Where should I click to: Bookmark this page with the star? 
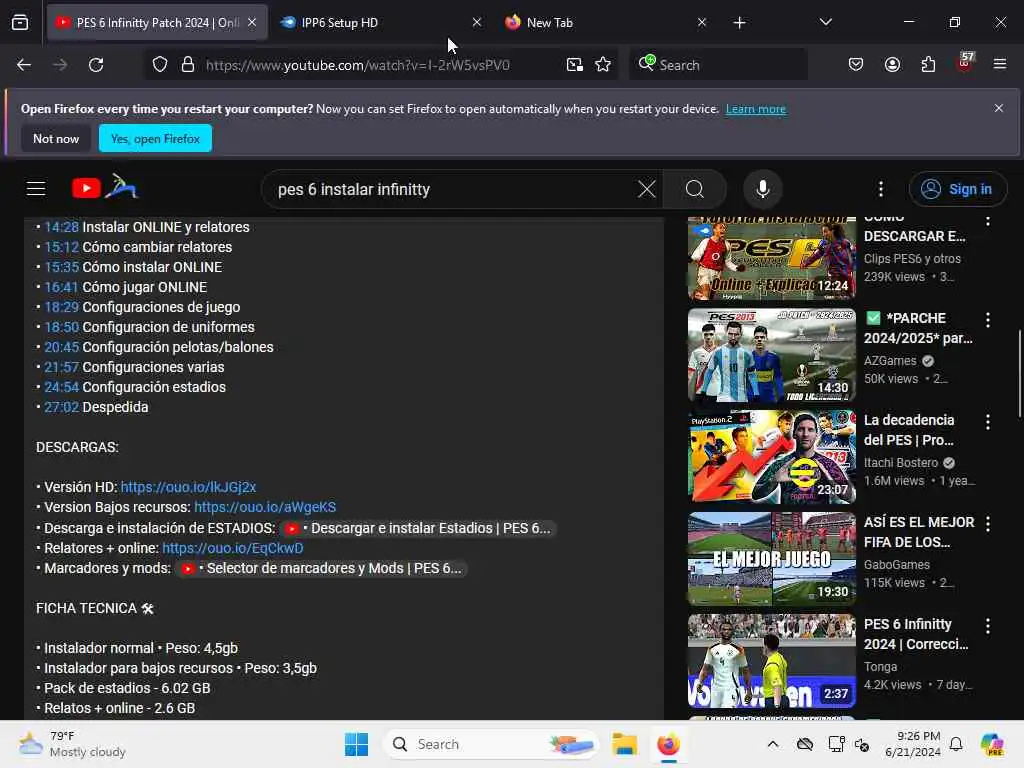603,65
